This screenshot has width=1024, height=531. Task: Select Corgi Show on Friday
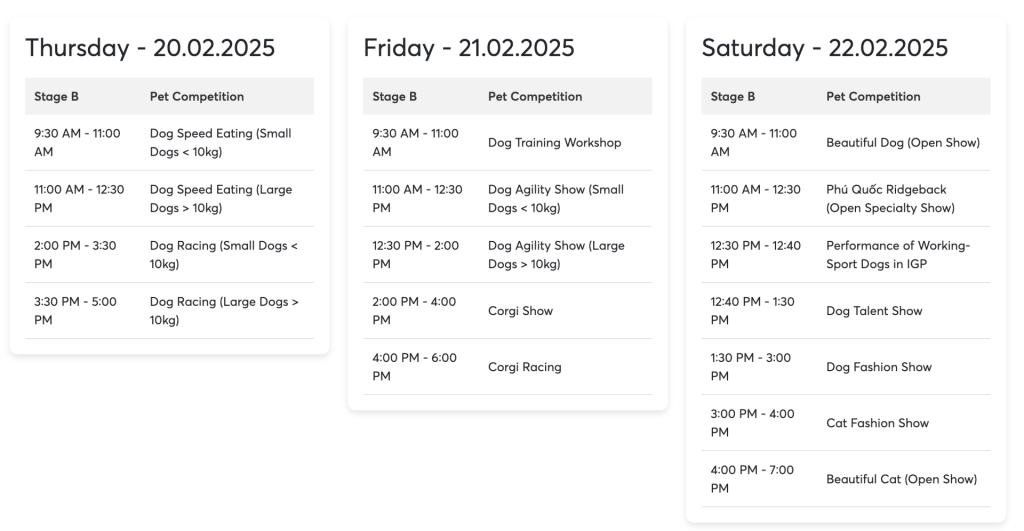[520, 311]
